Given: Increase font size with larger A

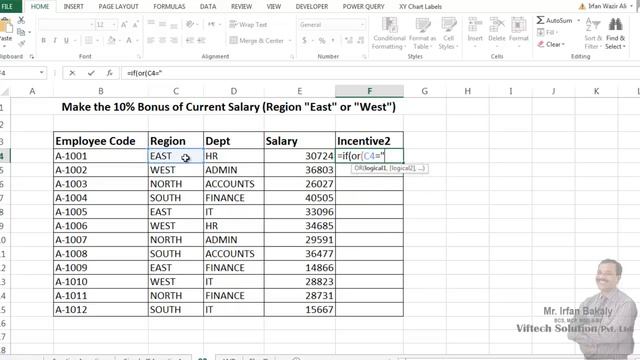Looking at the screenshot, I should (x=124, y=25).
